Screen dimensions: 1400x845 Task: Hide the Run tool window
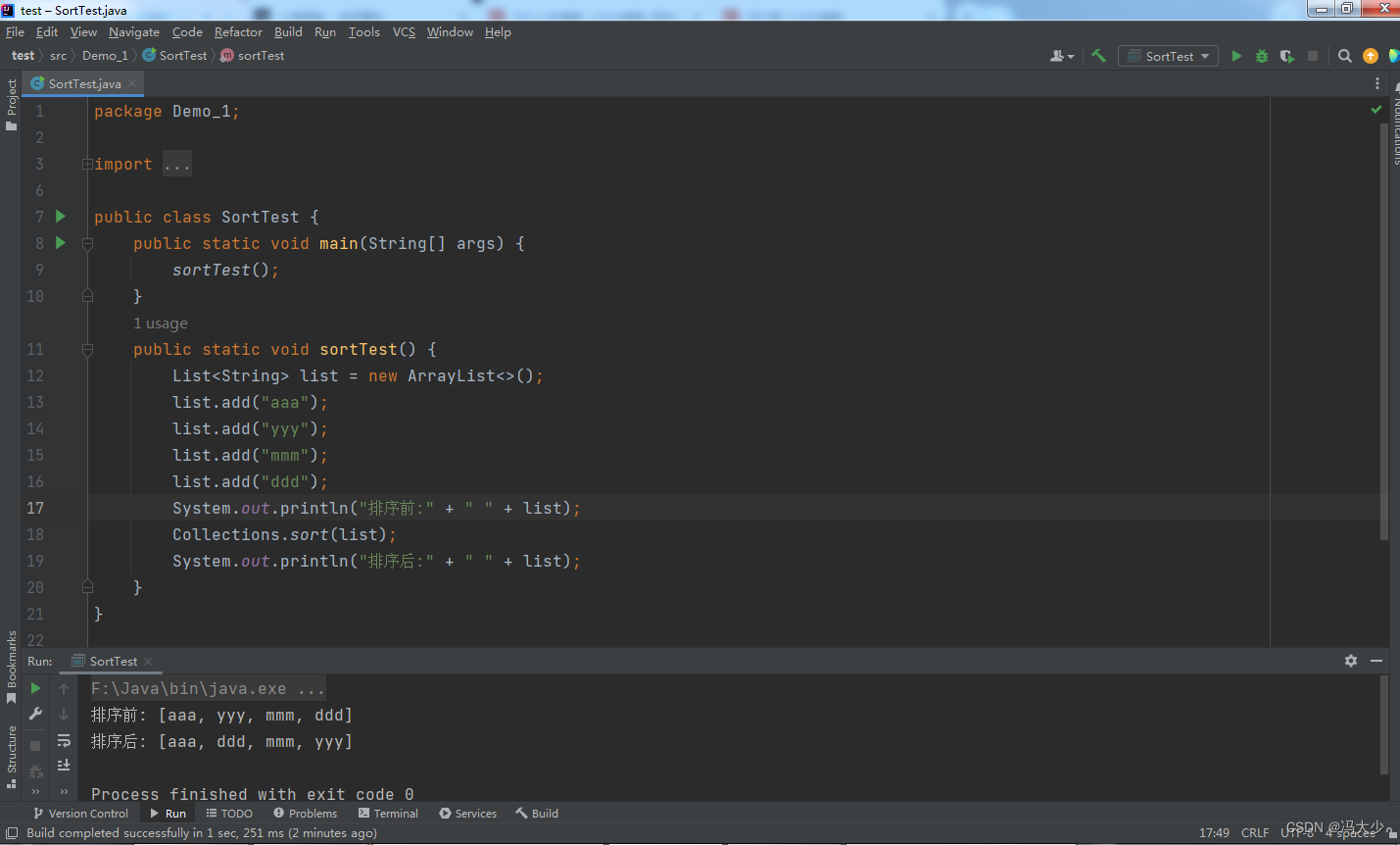pyautogui.click(x=1376, y=661)
